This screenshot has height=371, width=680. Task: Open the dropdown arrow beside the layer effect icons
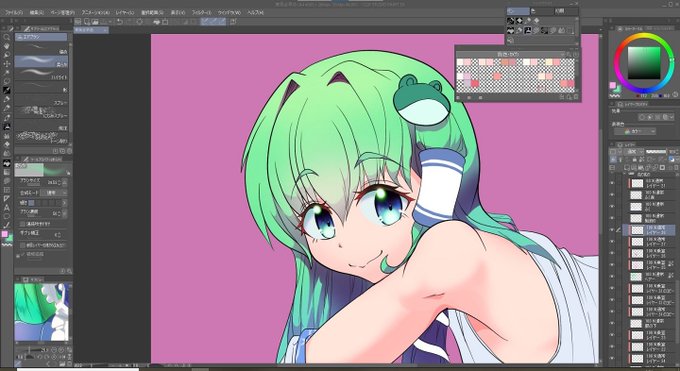671,117
